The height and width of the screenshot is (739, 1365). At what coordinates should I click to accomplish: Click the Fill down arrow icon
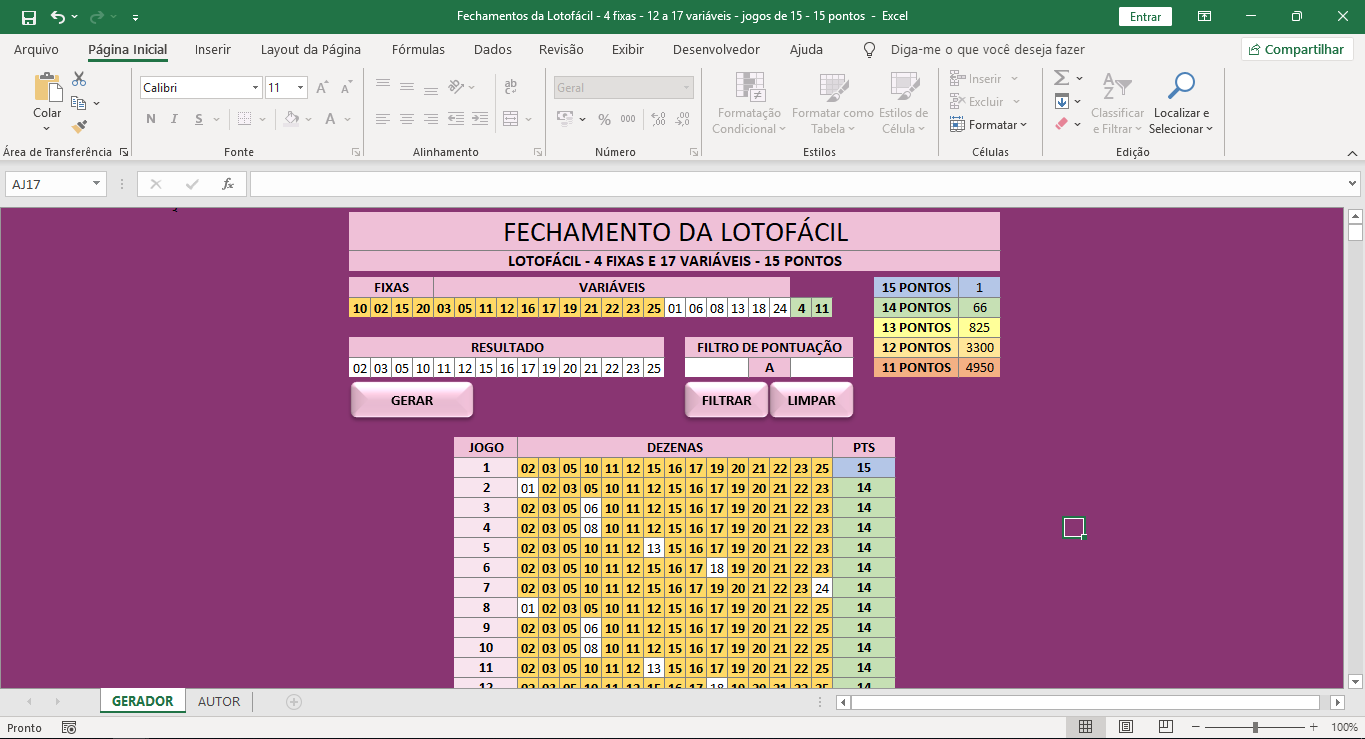click(1062, 101)
